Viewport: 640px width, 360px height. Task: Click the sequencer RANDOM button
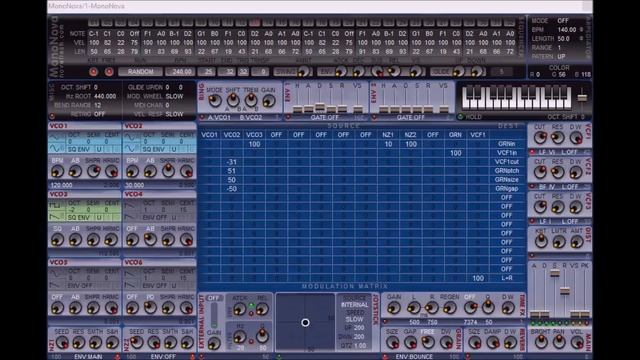click(140, 72)
